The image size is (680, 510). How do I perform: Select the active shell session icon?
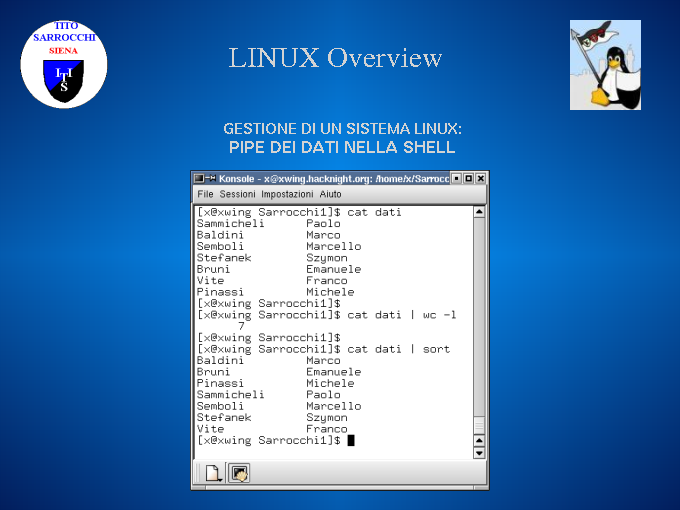pyautogui.click(x=239, y=473)
